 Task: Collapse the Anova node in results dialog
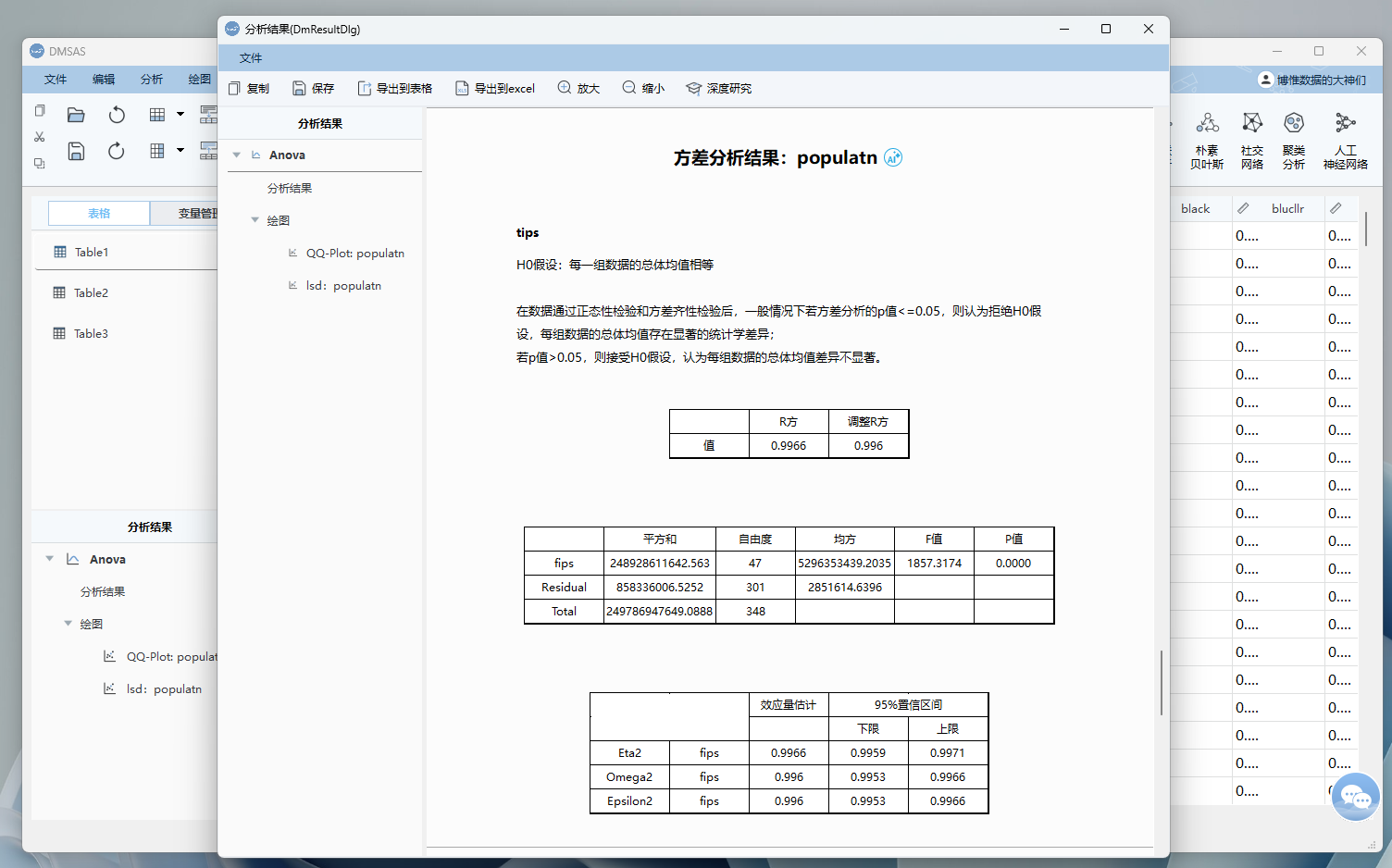pyautogui.click(x=237, y=155)
